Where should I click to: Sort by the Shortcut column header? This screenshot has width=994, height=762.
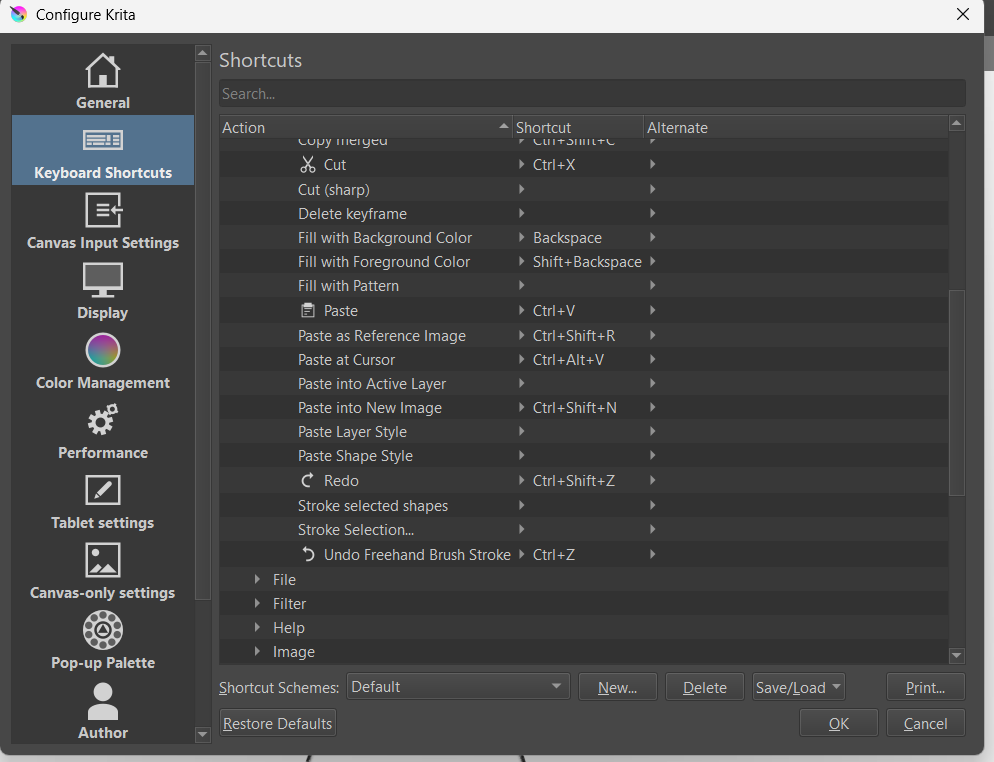coord(578,127)
